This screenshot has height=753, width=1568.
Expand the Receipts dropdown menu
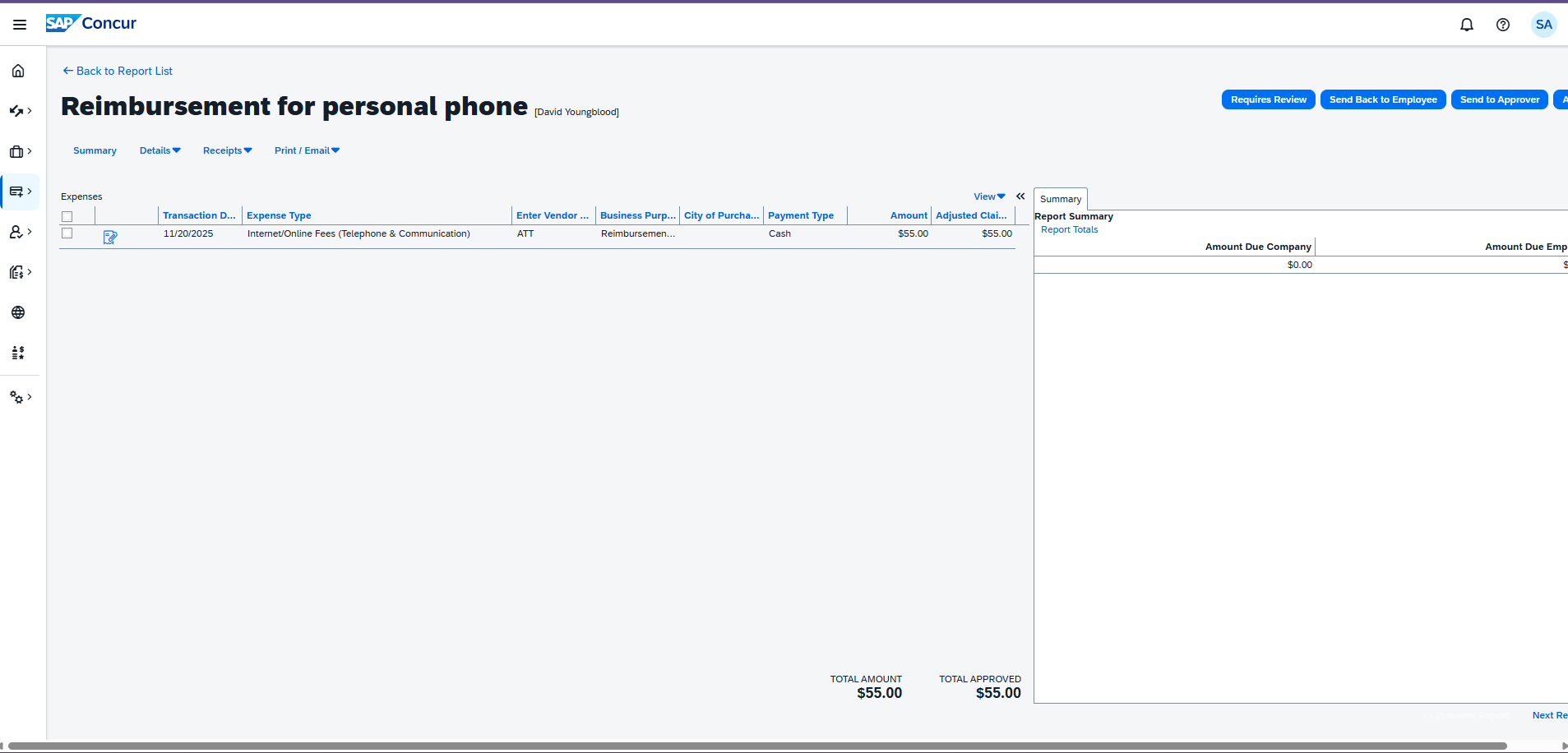228,150
